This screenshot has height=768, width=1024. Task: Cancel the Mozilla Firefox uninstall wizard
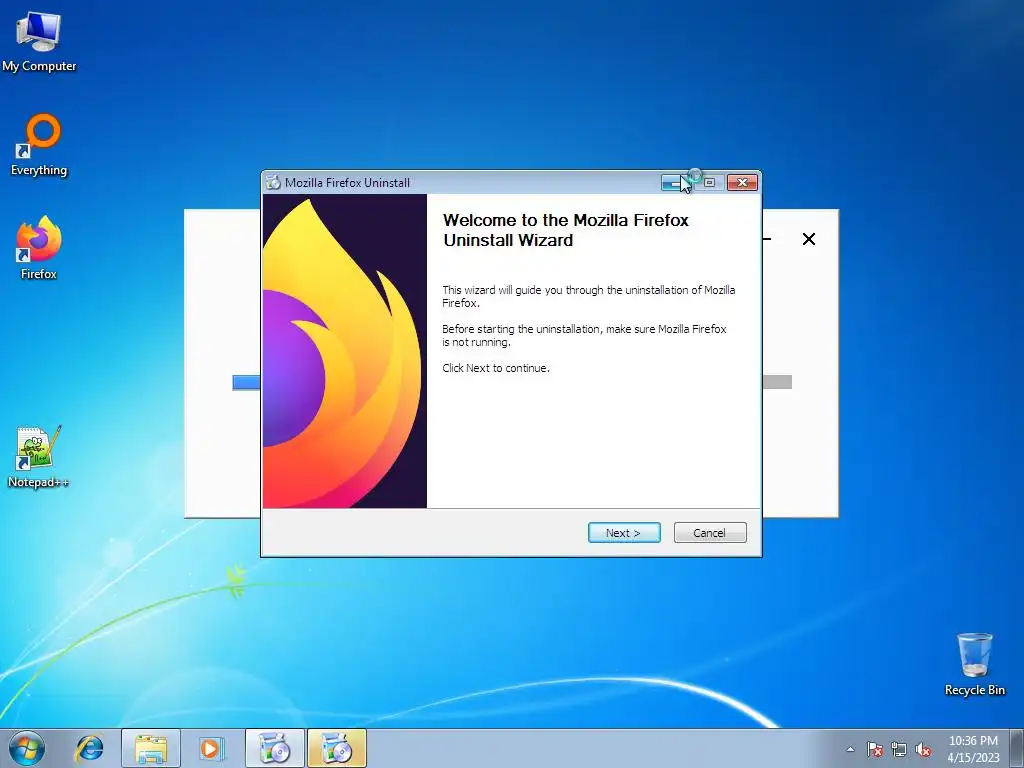pos(710,532)
